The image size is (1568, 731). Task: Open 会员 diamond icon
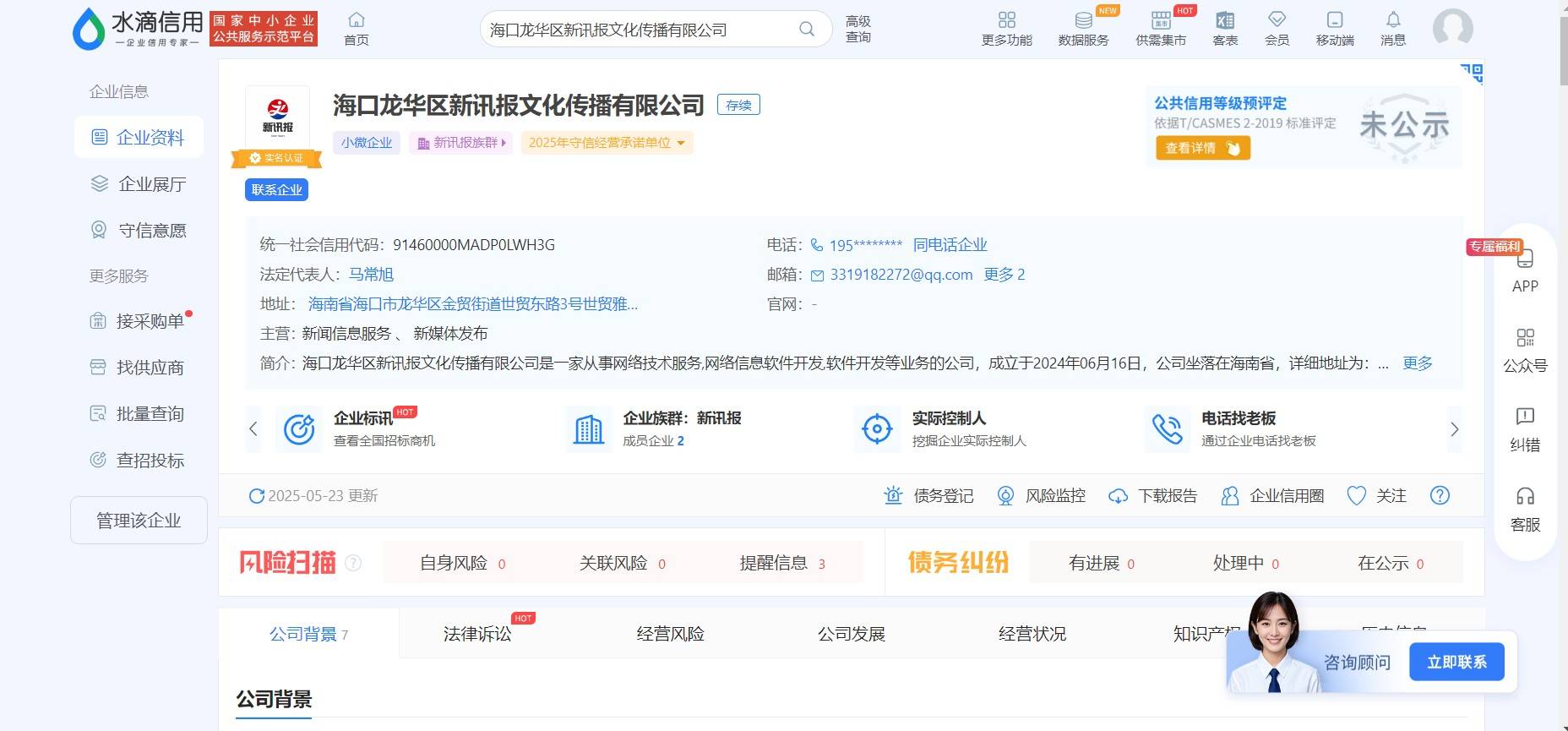pyautogui.click(x=1277, y=20)
